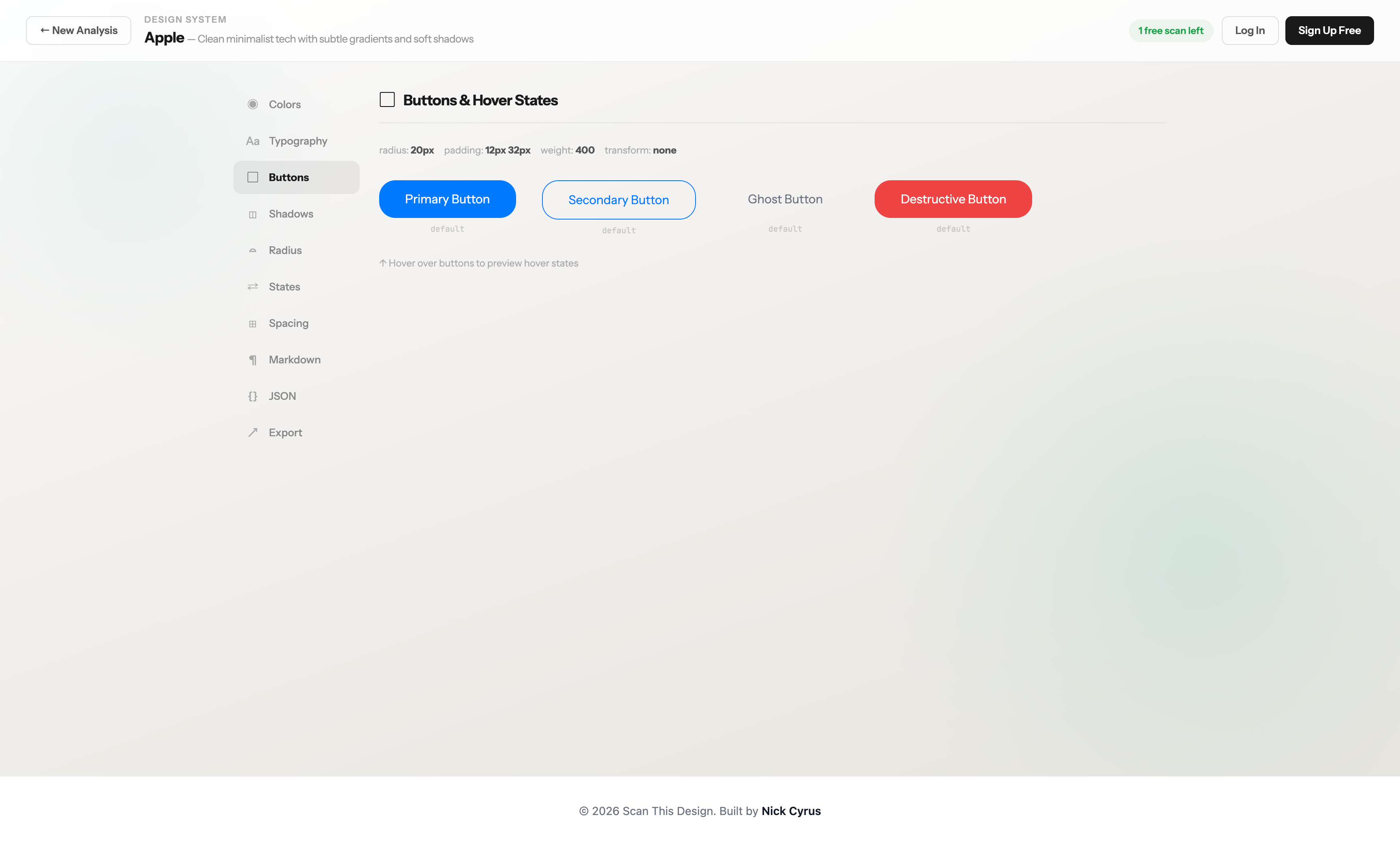Click the States arrows icon
The width and height of the screenshot is (1400, 845).
tap(253, 287)
